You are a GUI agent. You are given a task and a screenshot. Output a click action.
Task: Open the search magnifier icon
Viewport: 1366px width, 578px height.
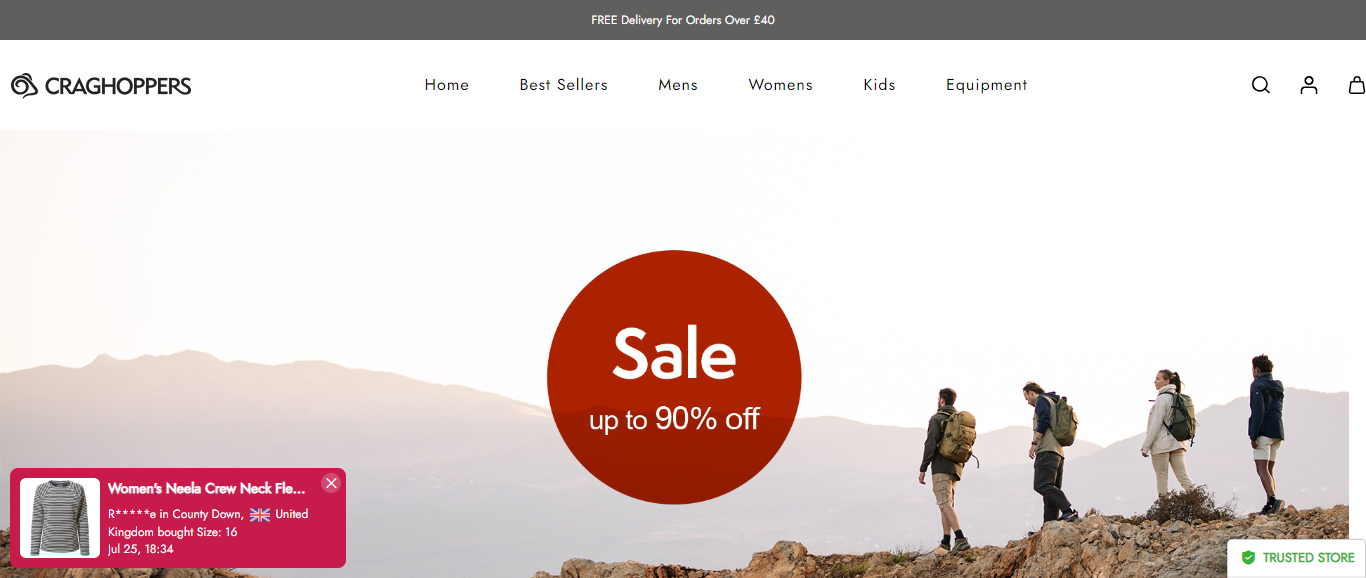1260,85
